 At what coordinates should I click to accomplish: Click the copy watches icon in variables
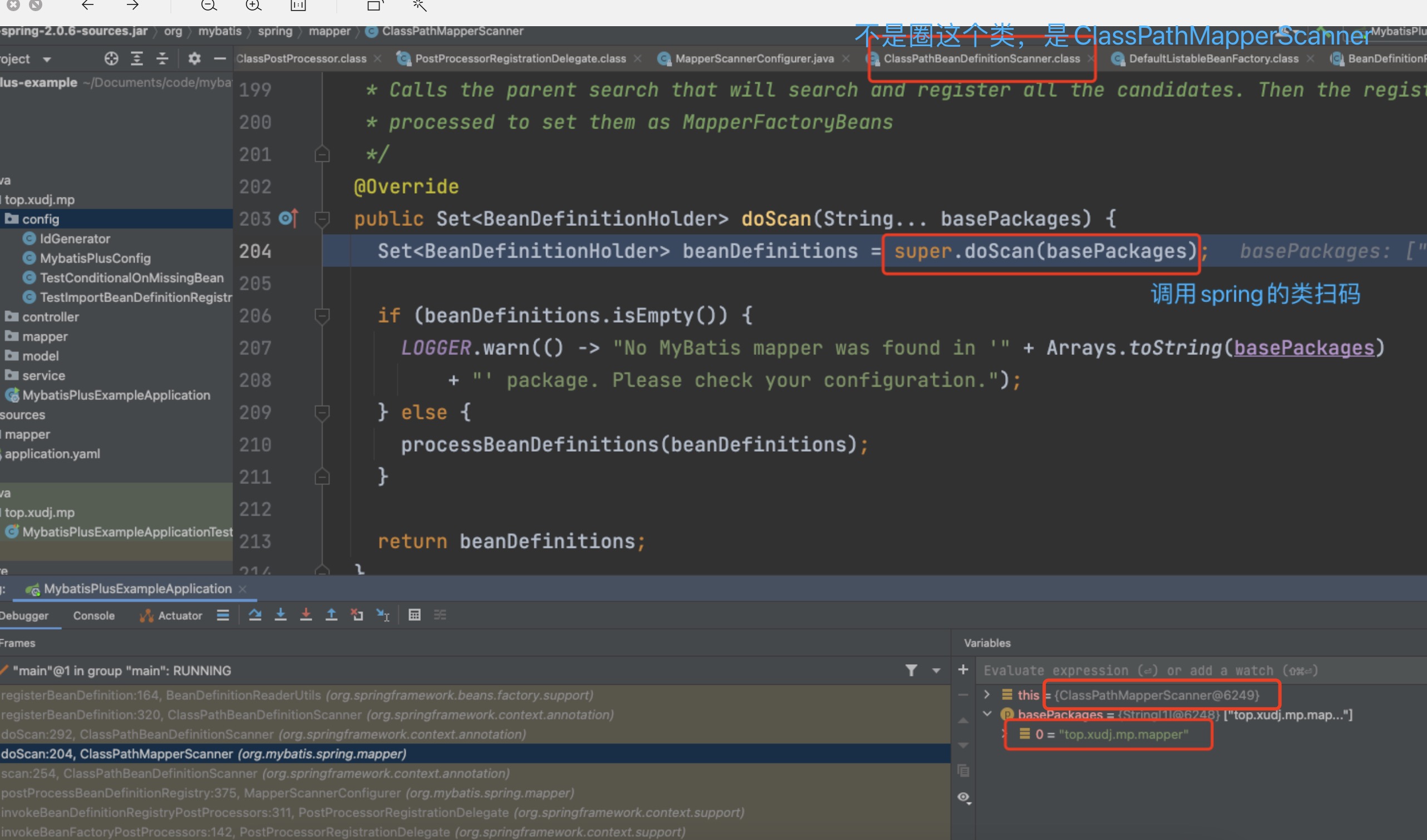(963, 770)
